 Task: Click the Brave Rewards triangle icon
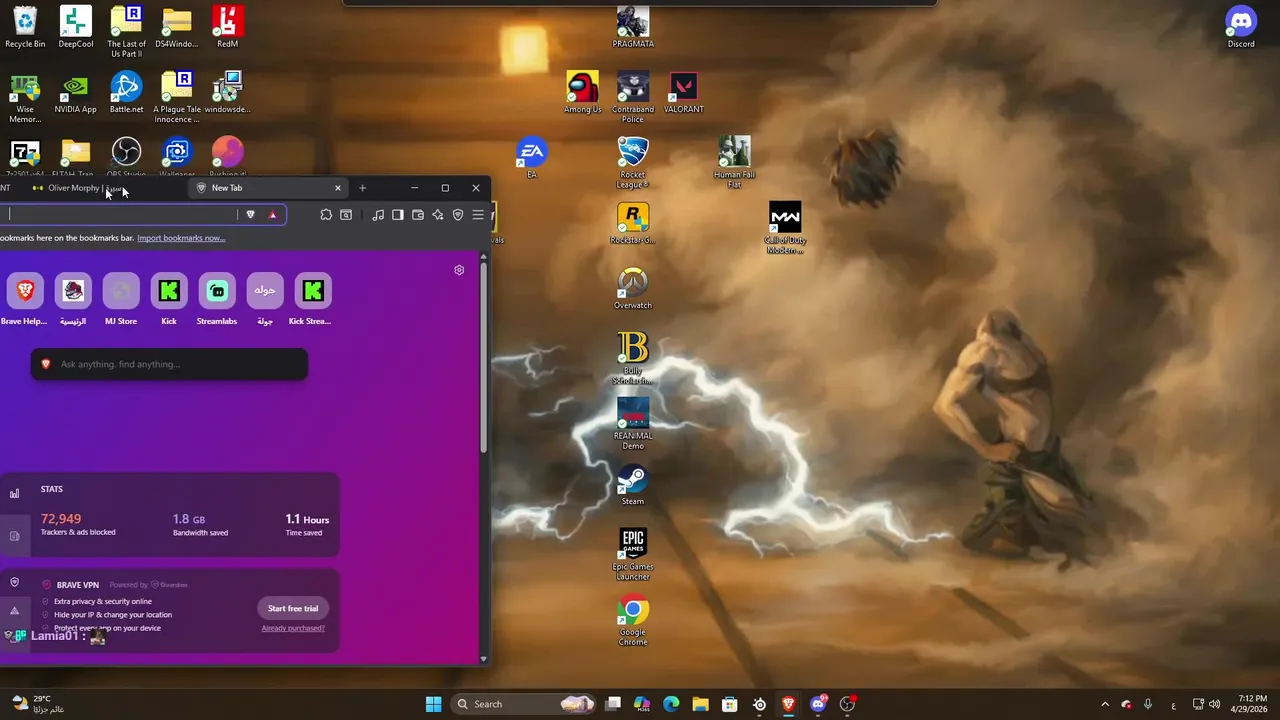click(x=272, y=214)
